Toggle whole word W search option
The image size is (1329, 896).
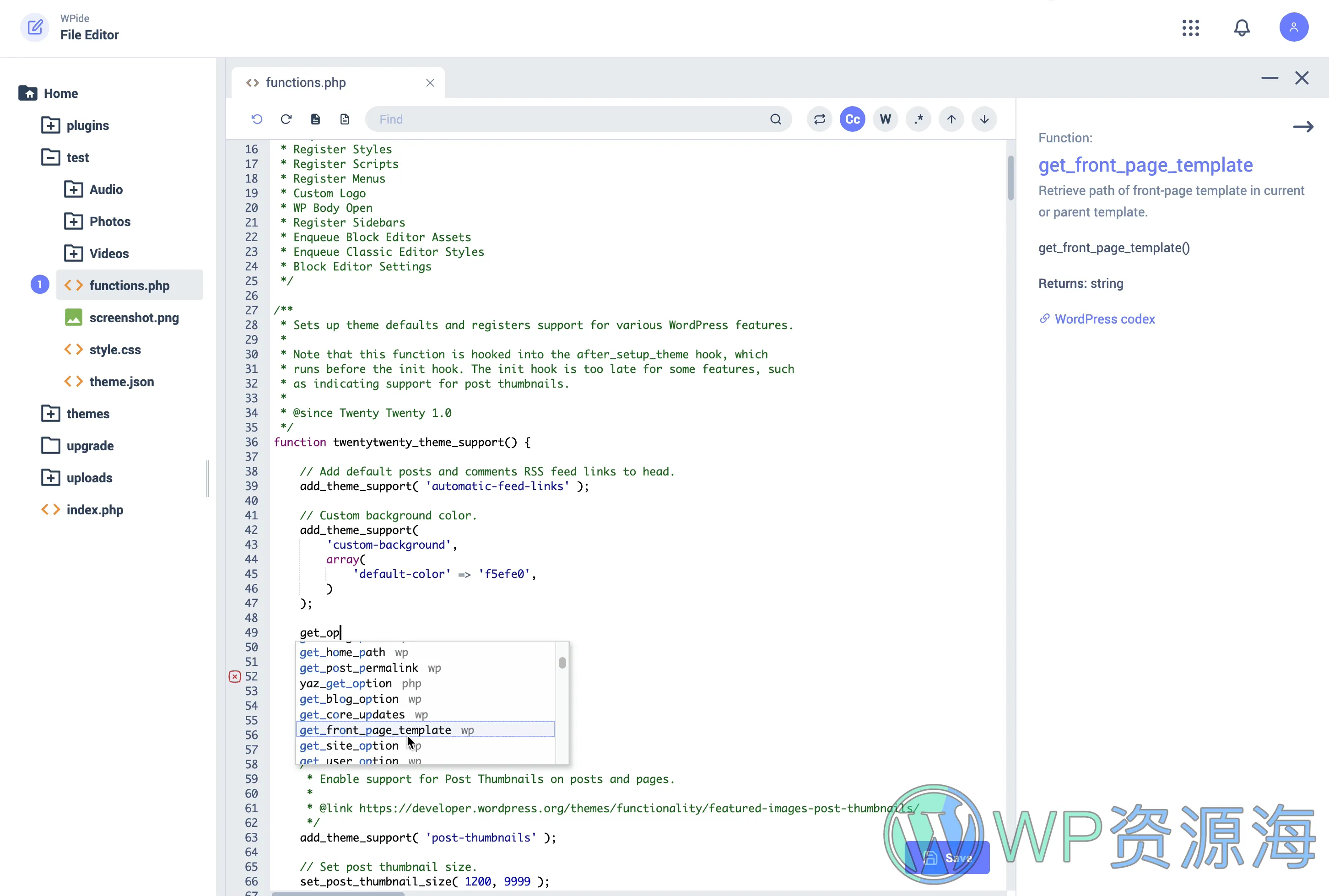point(885,119)
